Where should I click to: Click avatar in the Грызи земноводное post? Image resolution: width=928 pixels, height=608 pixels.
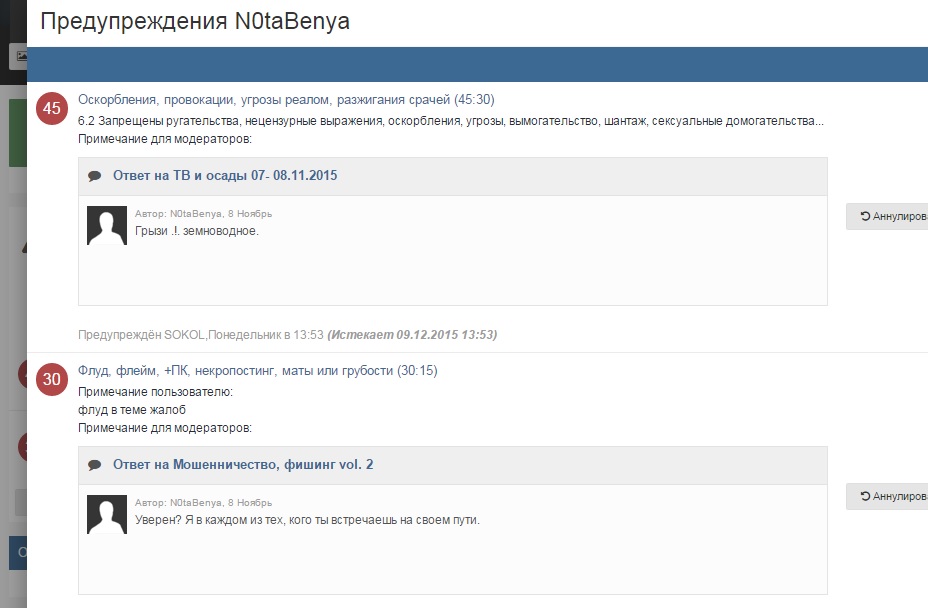click(x=107, y=226)
